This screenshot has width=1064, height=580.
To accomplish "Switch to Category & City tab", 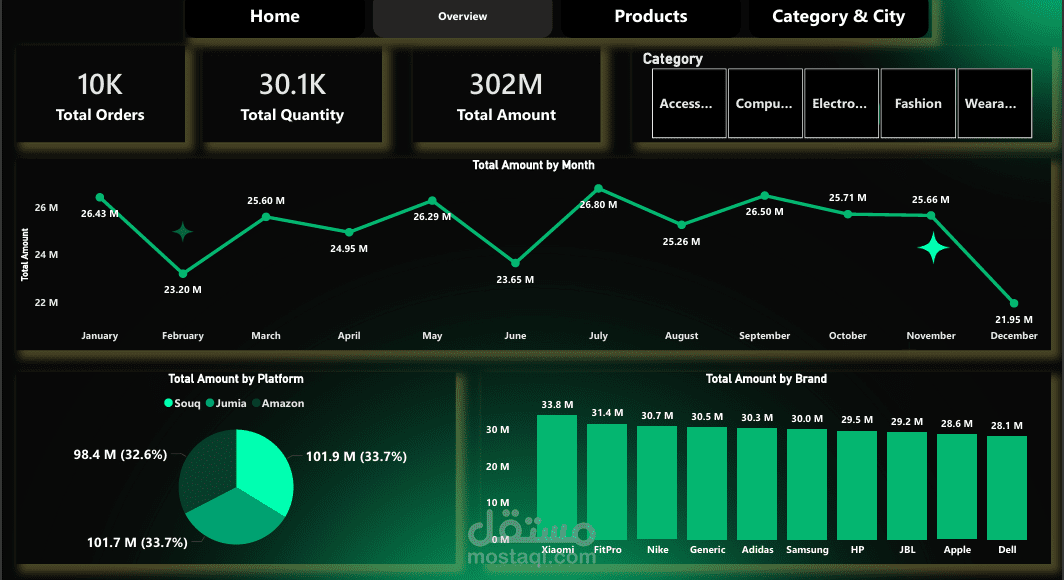I will (x=839, y=17).
